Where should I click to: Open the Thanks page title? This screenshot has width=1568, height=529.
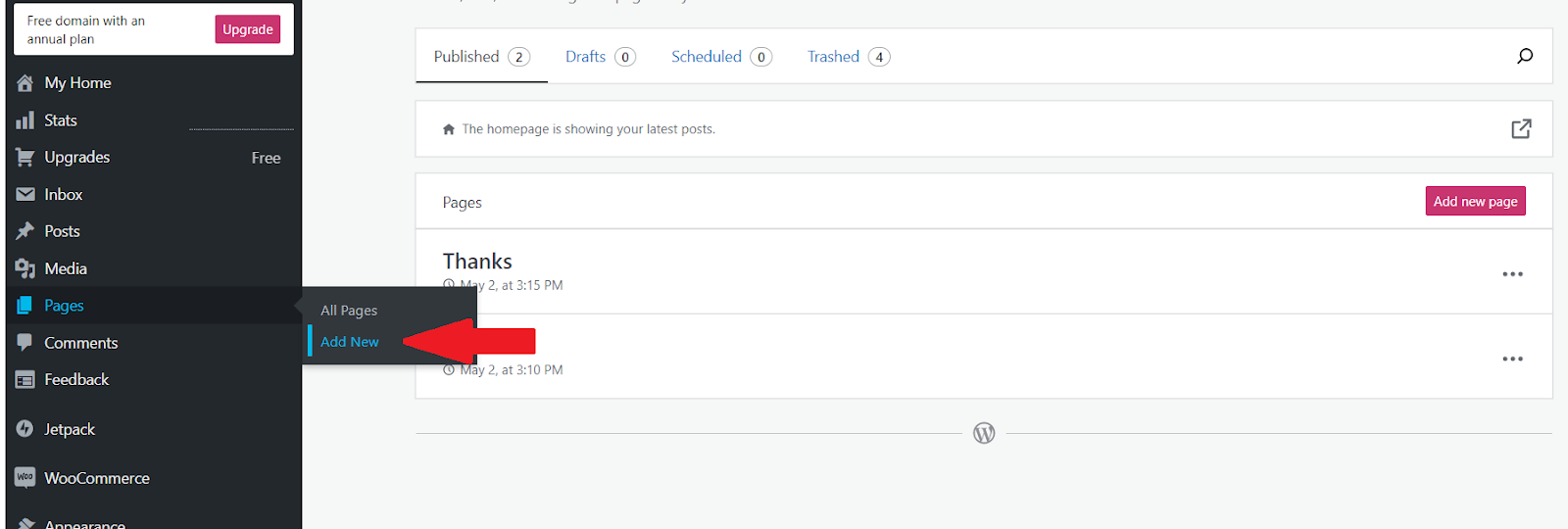click(477, 262)
